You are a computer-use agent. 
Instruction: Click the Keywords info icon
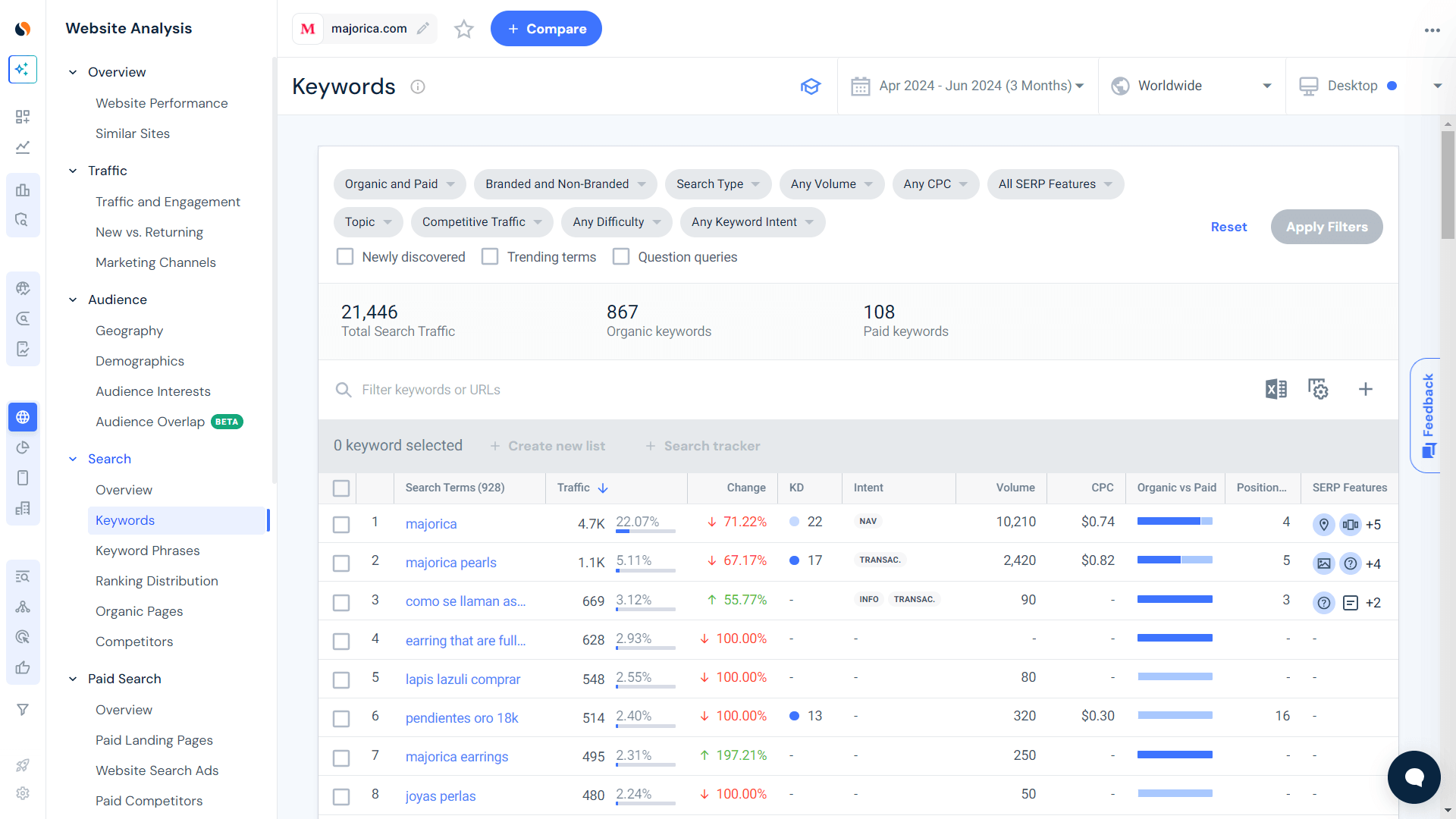pos(418,86)
